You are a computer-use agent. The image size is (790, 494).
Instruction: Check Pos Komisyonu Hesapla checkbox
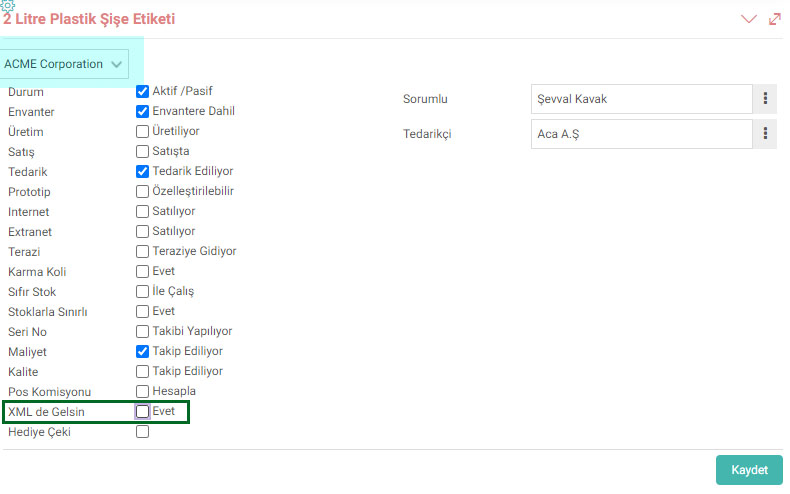(x=143, y=391)
